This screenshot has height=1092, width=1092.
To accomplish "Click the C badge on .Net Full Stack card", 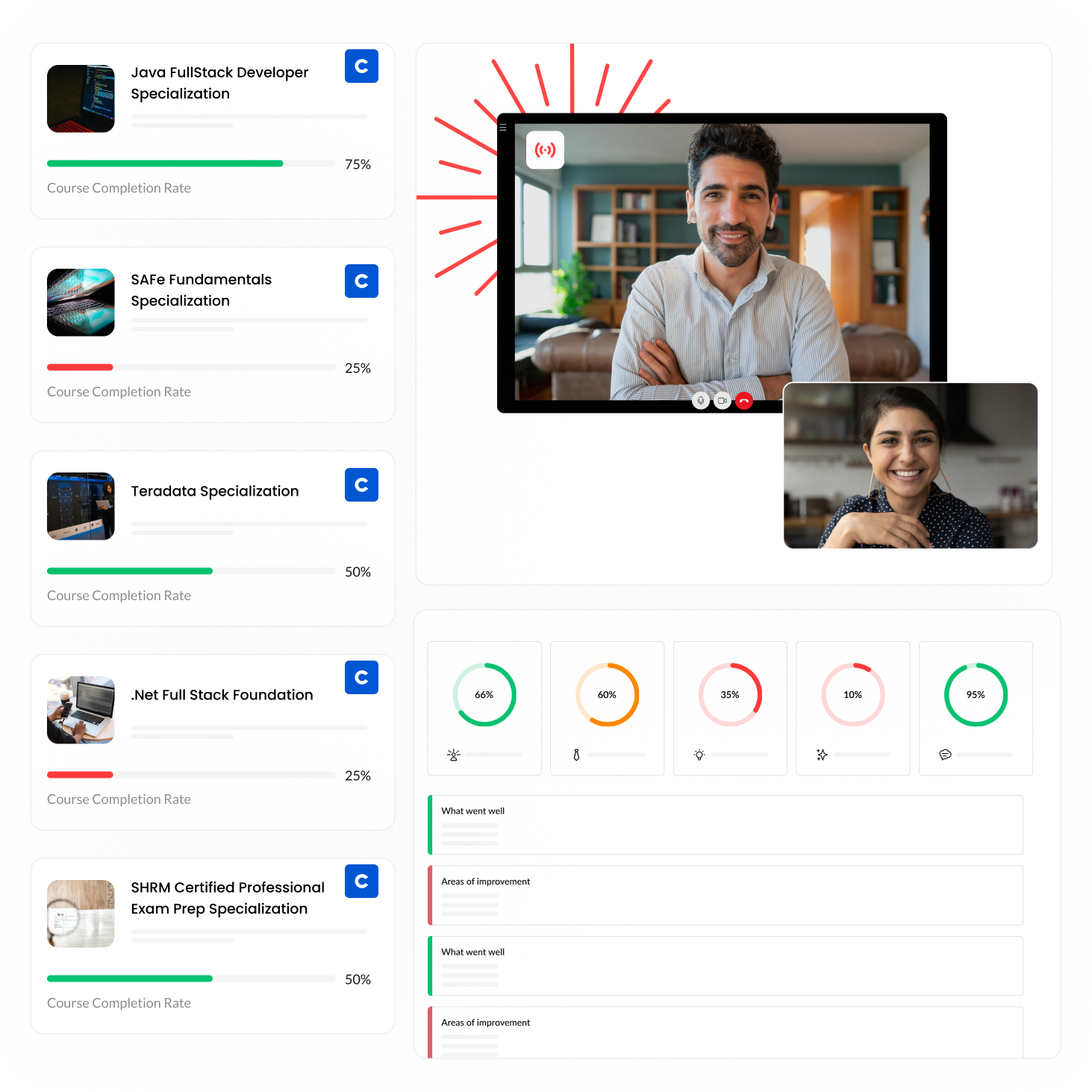I will (361, 677).
